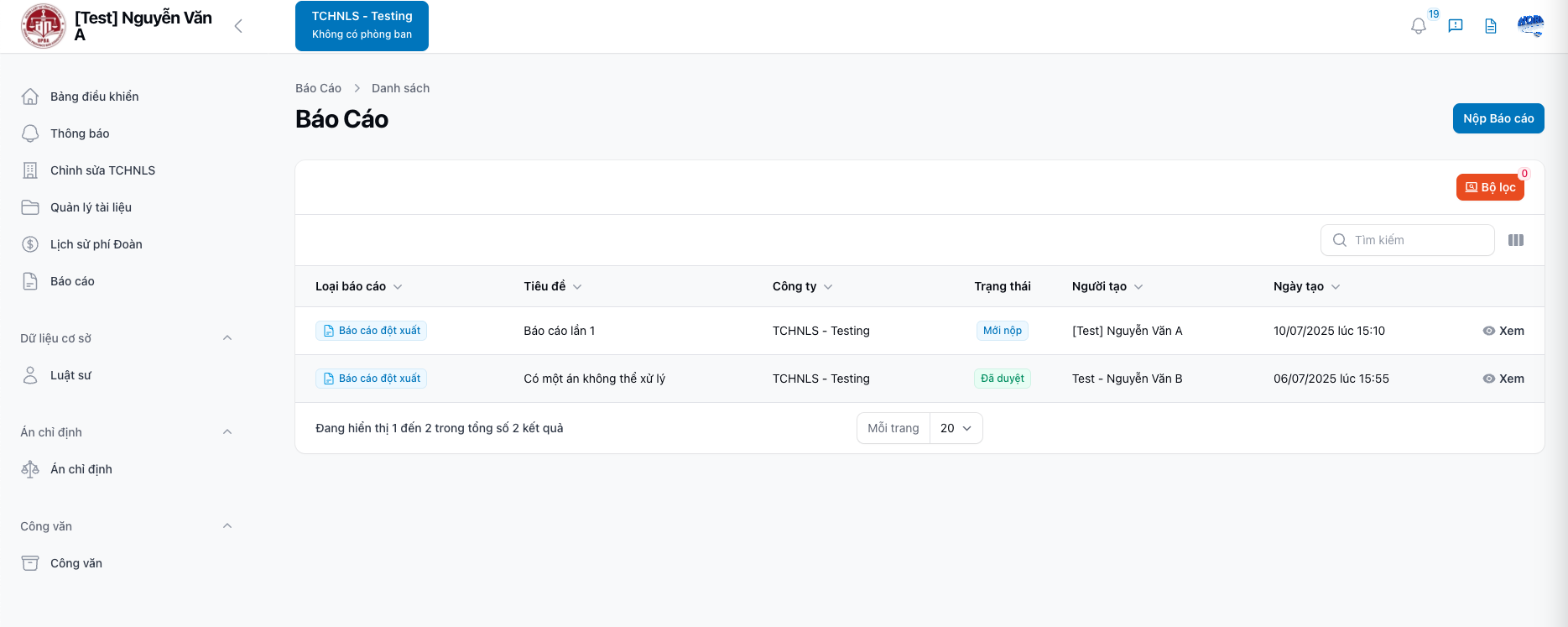
Task: Click the 'Báo Cáo' breadcrumb link
Action: (x=318, y=88)
